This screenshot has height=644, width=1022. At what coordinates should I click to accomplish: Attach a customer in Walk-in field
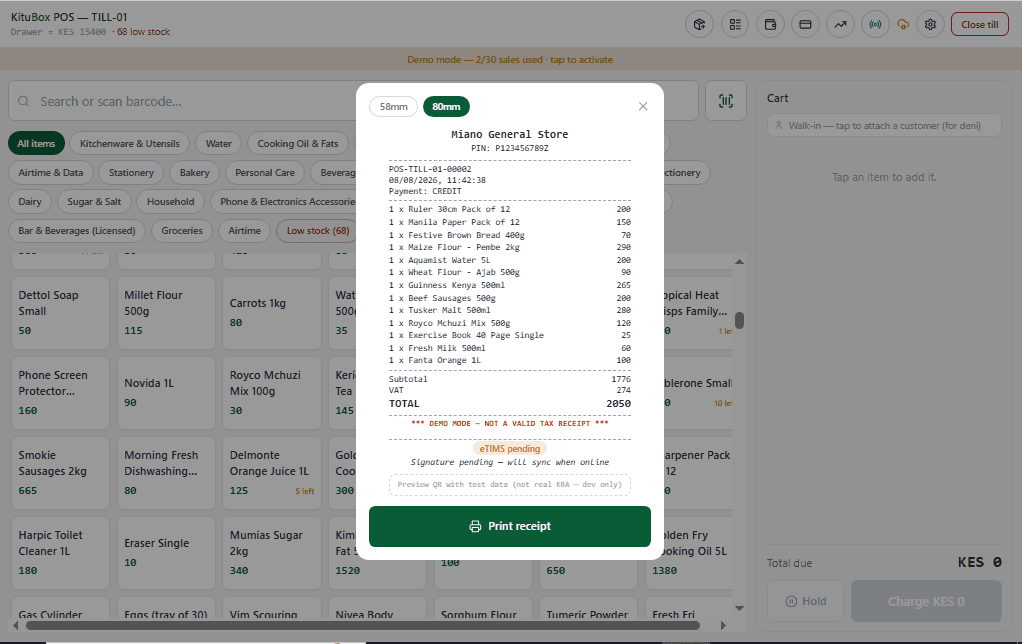[x=884, y=125]
